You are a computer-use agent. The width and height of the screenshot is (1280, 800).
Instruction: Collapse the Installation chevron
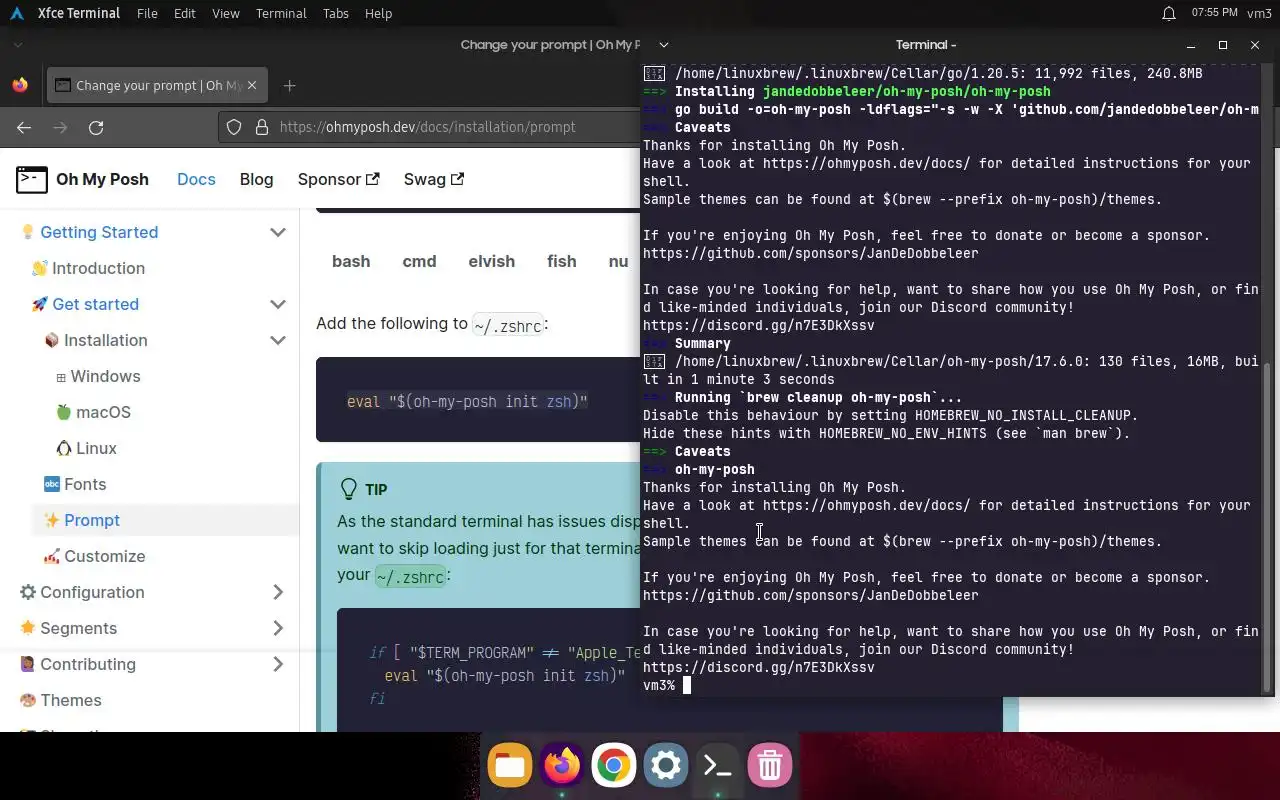pos(278,340)
